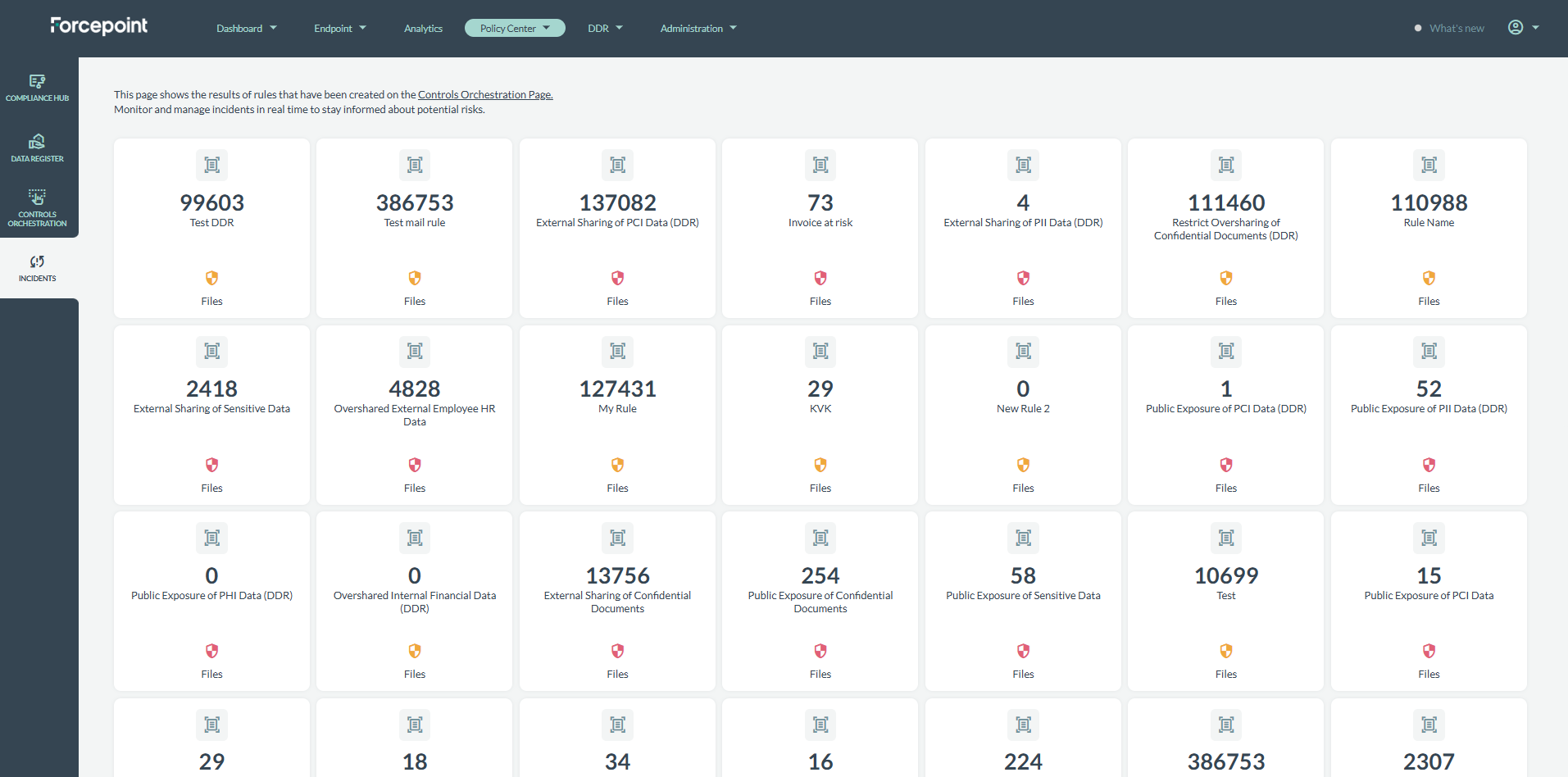
Task: Click red shield on Invoice at risk card
Action: point(820,278)
